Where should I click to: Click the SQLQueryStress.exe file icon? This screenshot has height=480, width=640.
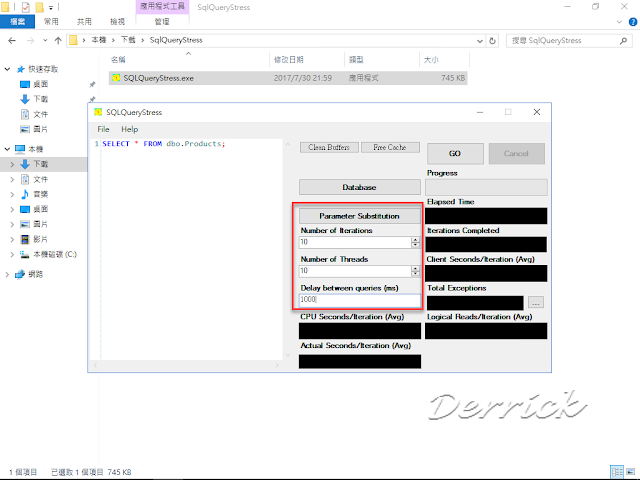pos(116,78)
